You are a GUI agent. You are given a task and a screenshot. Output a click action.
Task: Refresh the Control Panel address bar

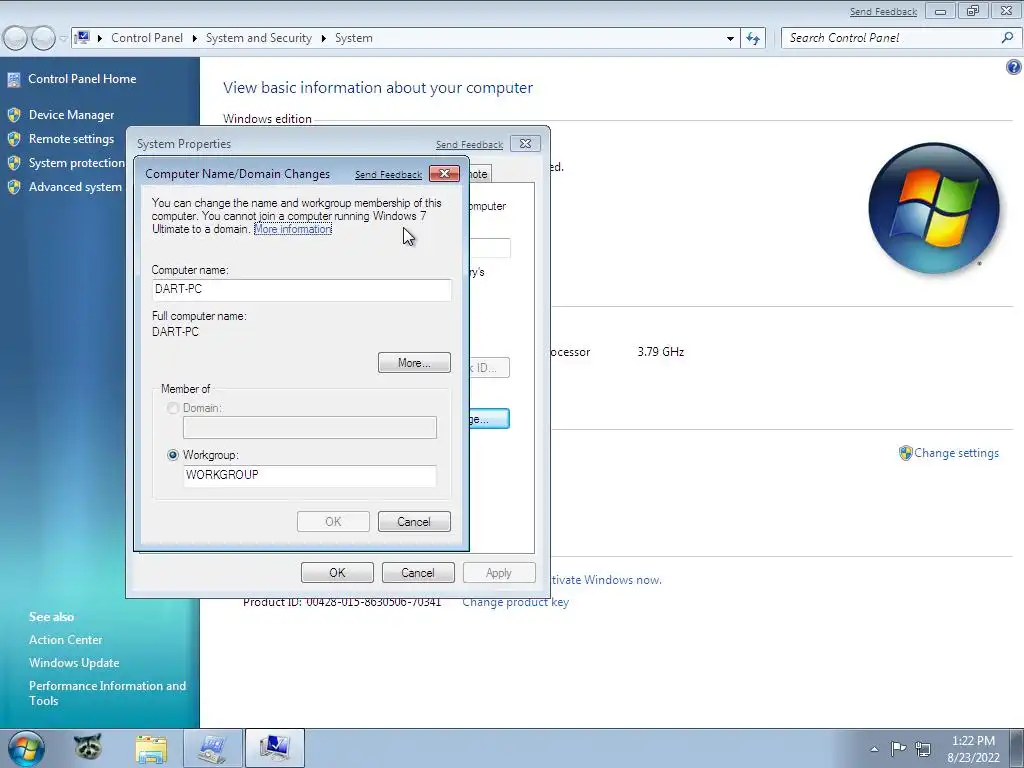coord(753,39)
